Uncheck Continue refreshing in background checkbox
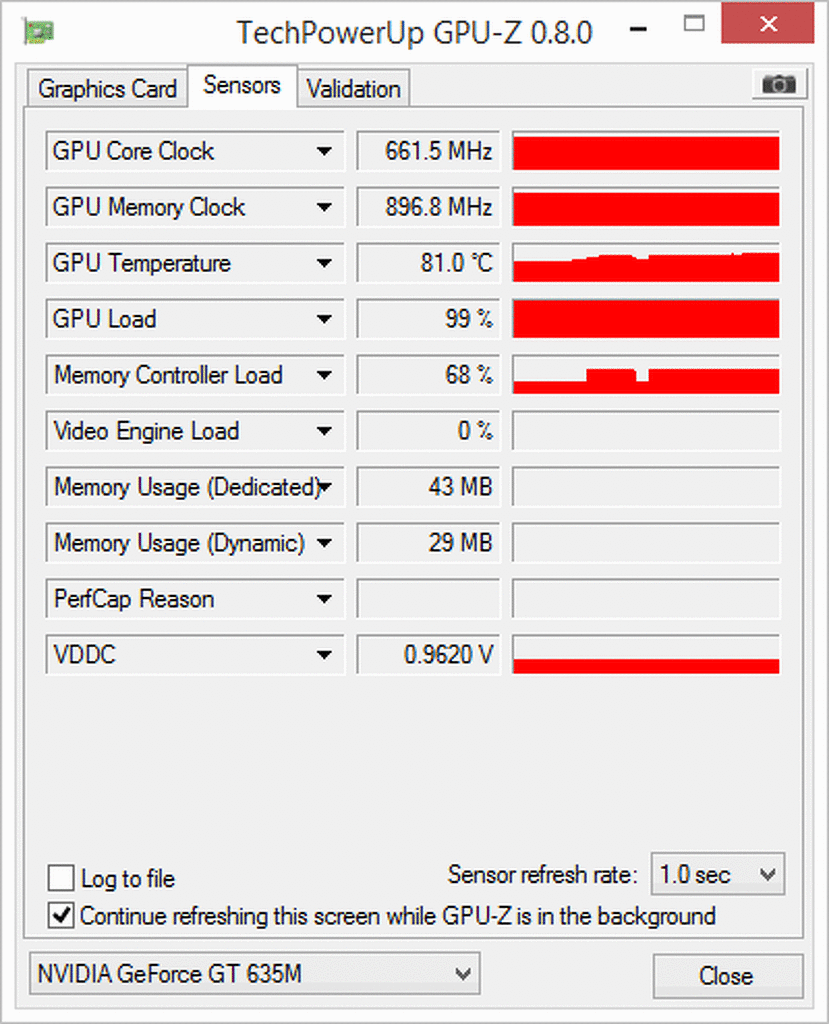This screenshot has width=829, height=1024. point(62,914)
